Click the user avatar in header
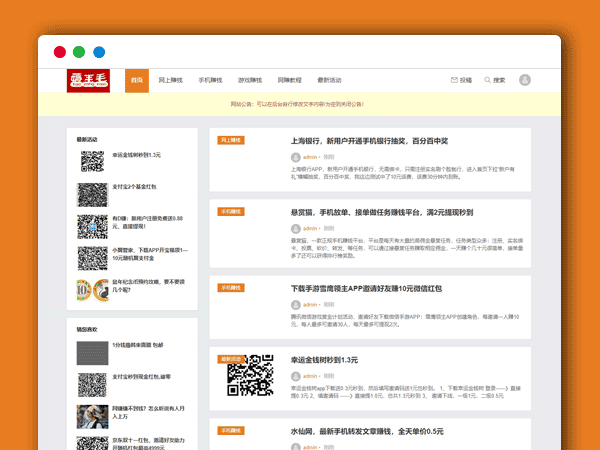Viewport: 600px width, 450px height. point(525,80)
